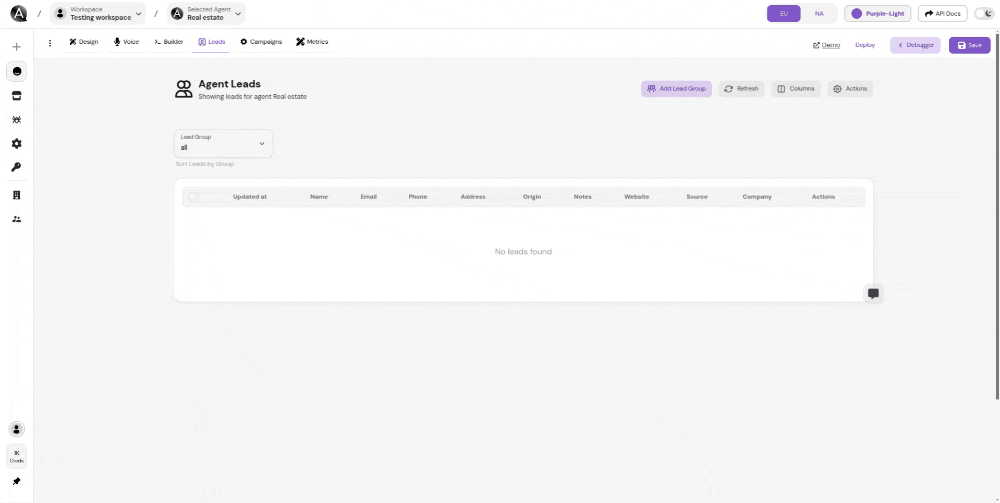Image resolution: width=1000 pixels, height=503 pixels.
Task: Open the three-dot menu beside Design tab
Action: point(50,43)
